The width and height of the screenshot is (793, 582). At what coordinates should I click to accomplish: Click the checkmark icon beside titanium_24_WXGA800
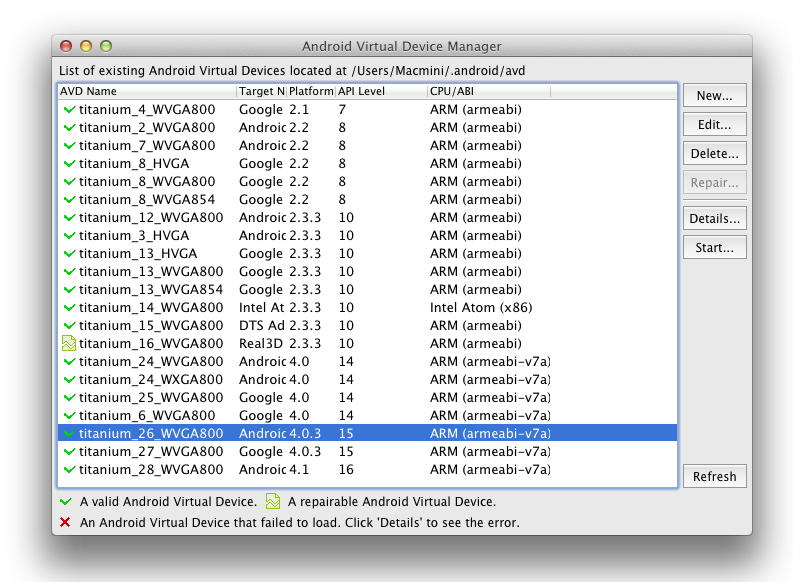pos(69,379)
